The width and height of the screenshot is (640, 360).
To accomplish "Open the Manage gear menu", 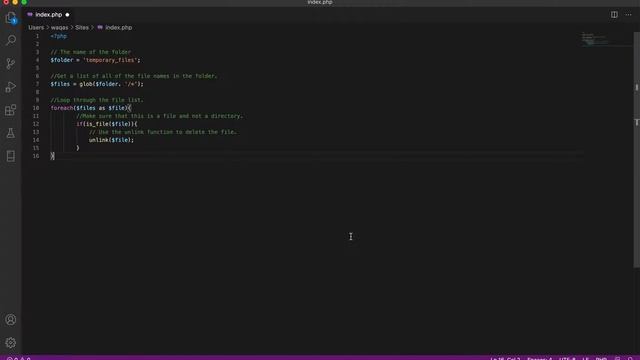I will [x=11, y=343].
